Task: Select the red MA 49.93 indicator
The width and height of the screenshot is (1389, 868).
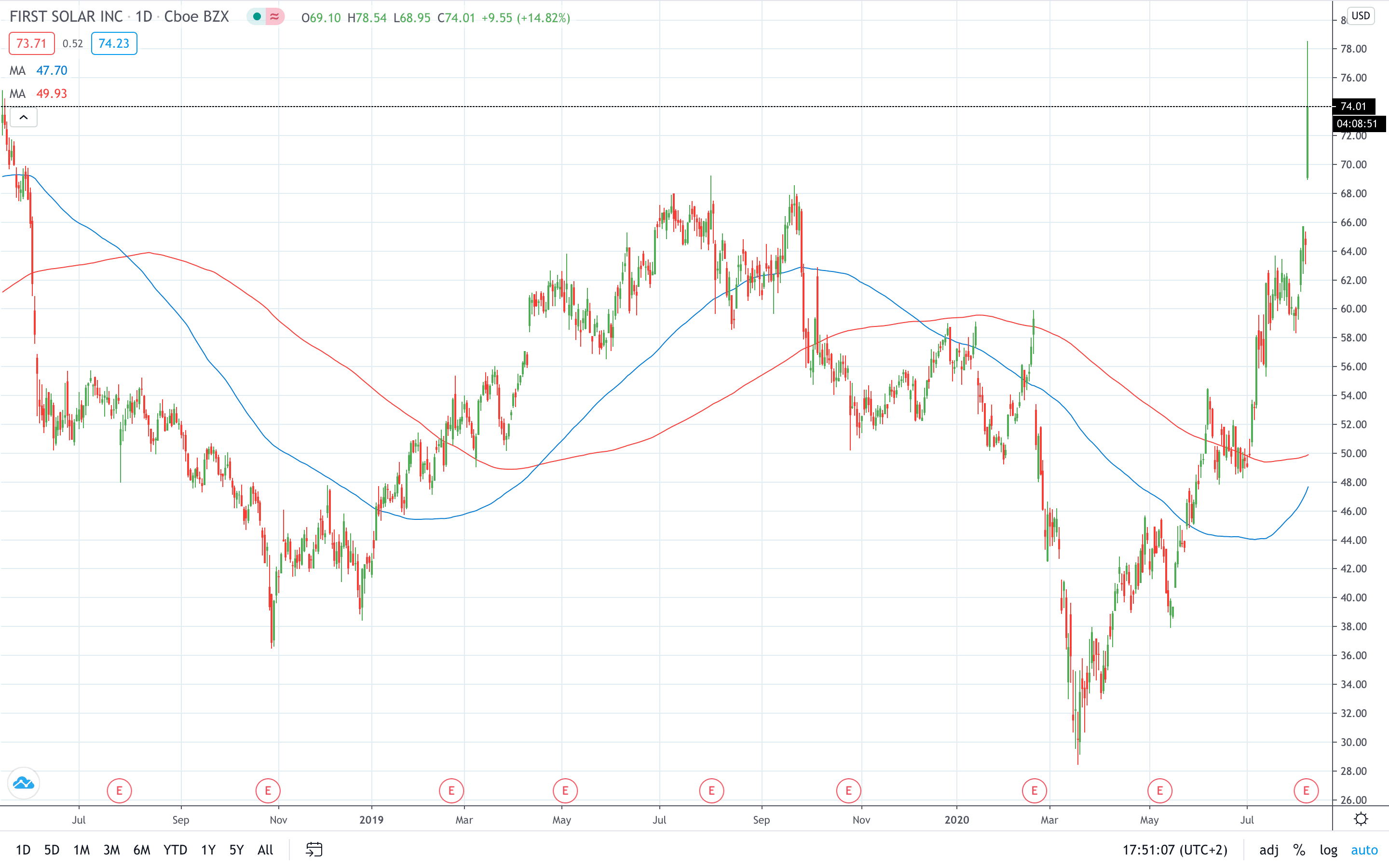Action: click(39, 94)
